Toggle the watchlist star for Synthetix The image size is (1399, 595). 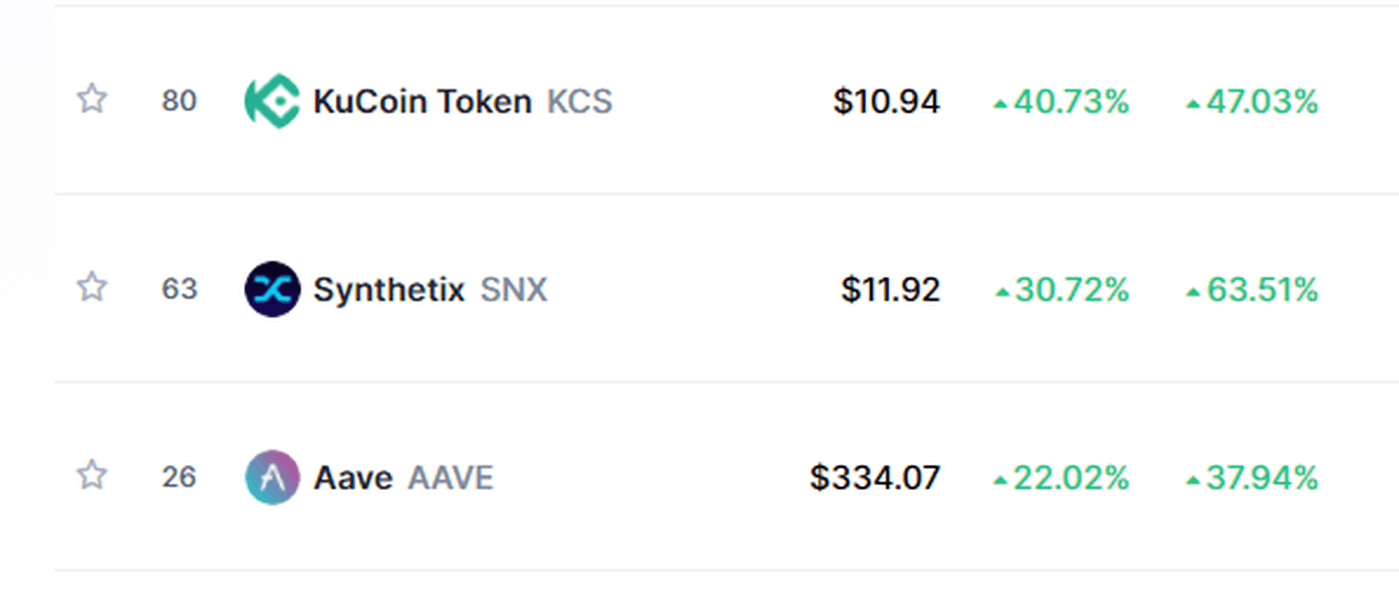coord(92,287)
